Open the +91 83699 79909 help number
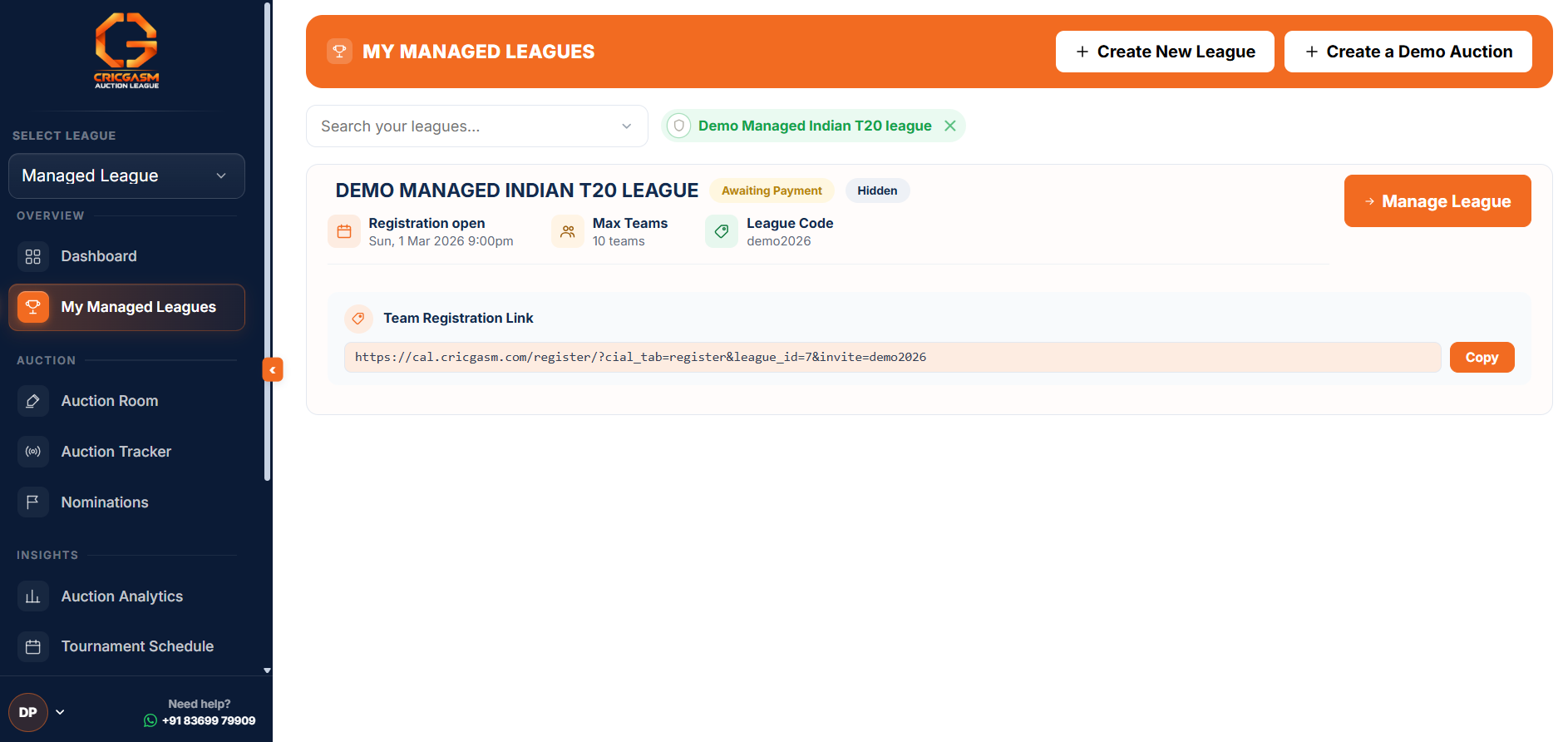The image size is (1568, 742). tap(209, 720)
